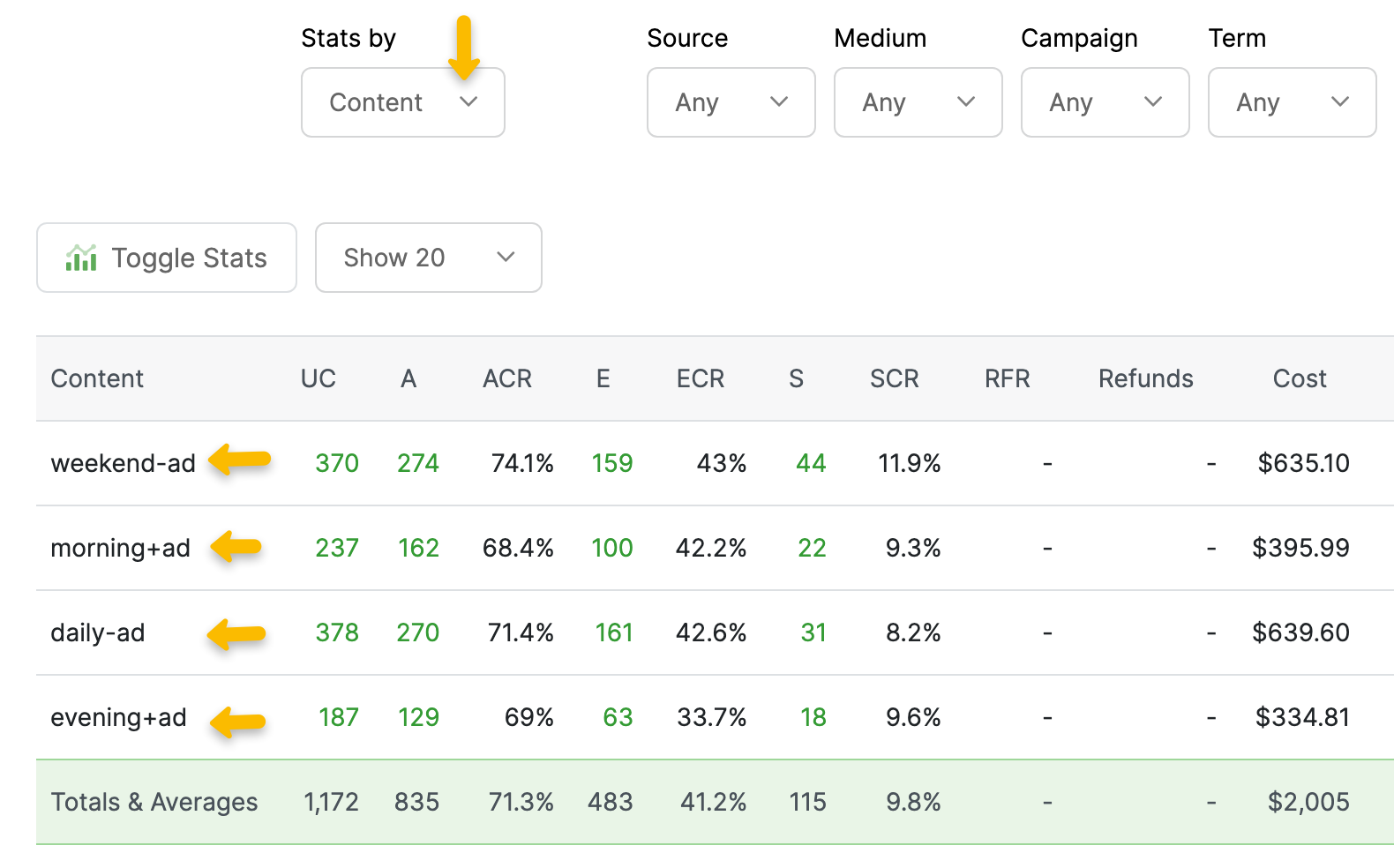Screen dimensions: 1394x868
Task: Change the Show 20 rows dropdown
Action: [428, 258]
